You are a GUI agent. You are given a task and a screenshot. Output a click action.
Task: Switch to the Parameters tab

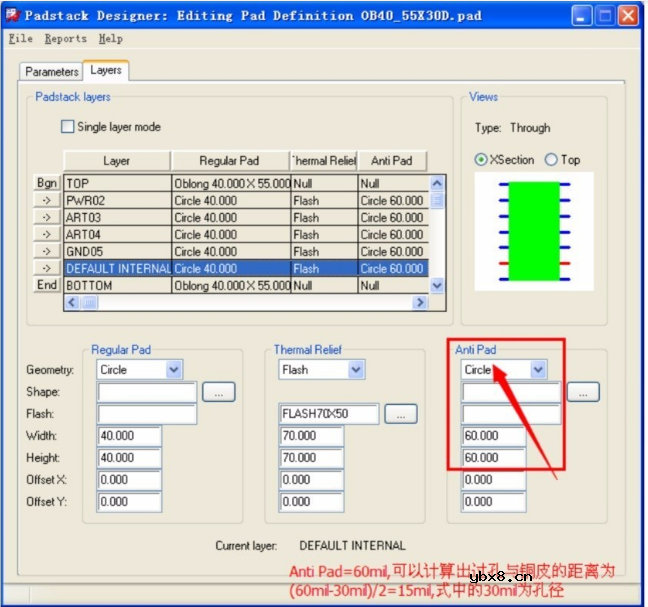51,72
